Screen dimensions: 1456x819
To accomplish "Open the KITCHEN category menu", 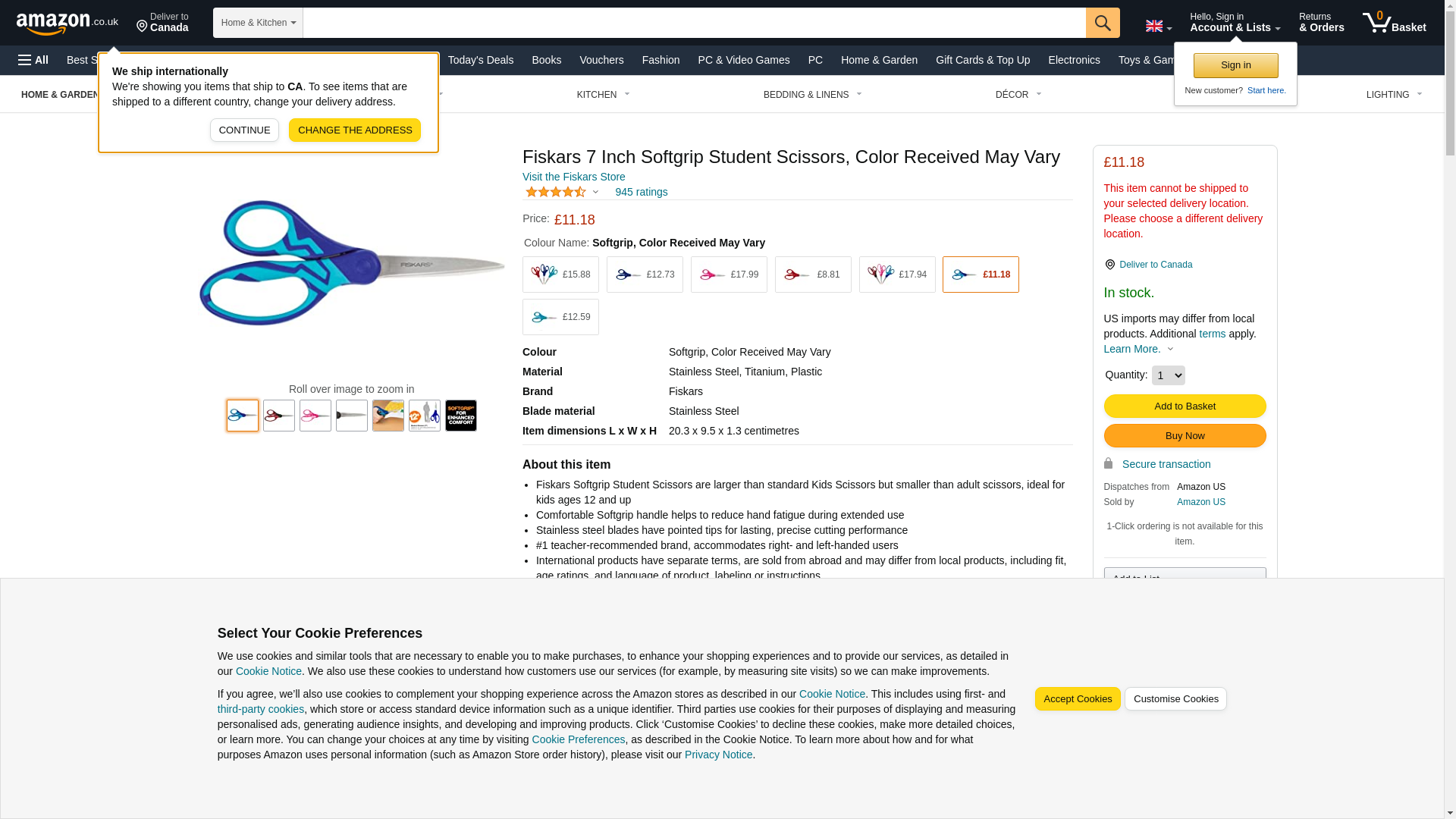I will coord(603,95).
